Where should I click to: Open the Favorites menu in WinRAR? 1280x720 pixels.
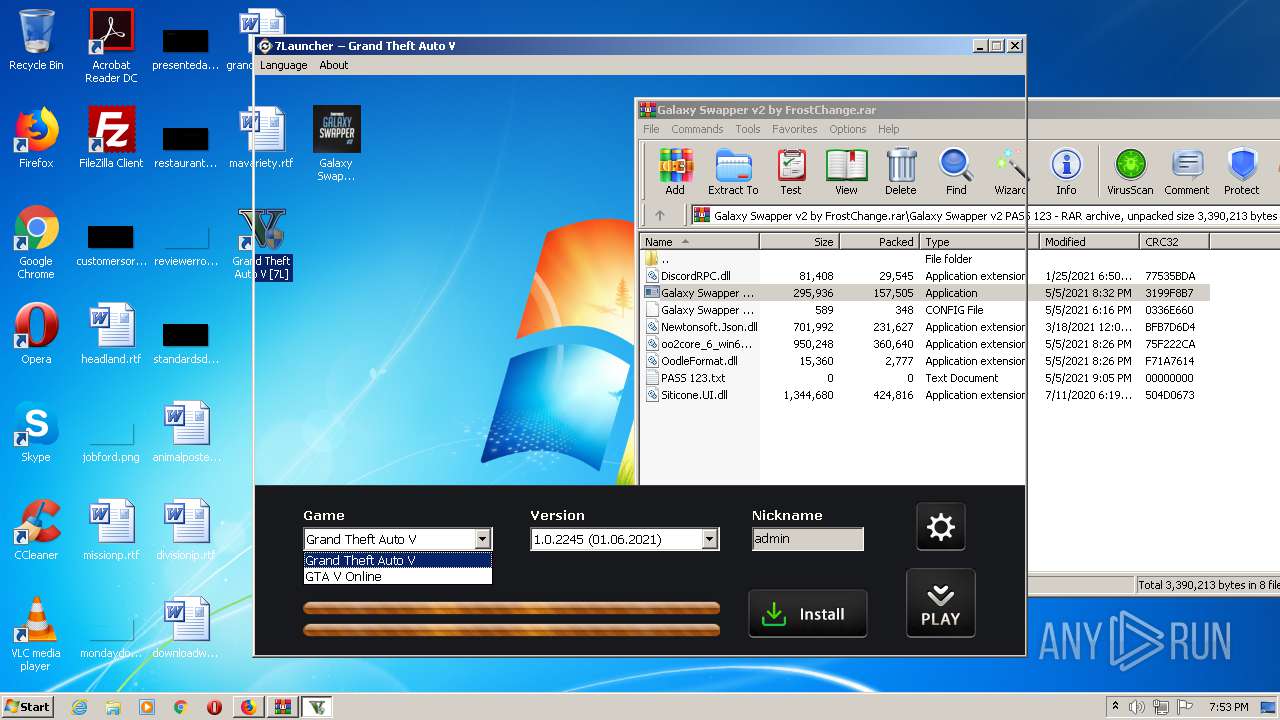(795, 129)
